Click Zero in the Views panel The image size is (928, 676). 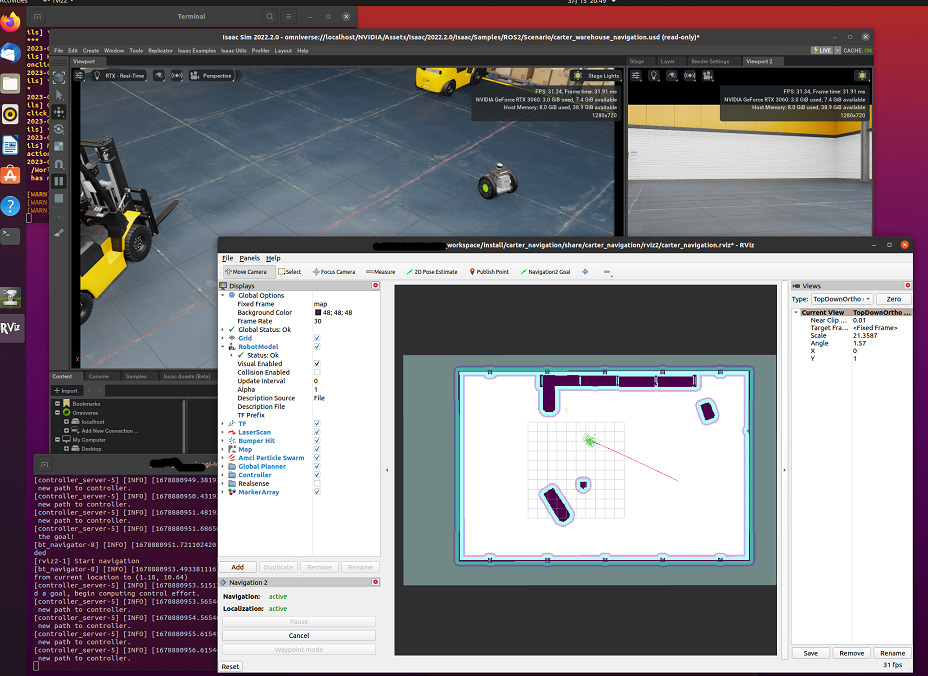(x=893, y=298)
